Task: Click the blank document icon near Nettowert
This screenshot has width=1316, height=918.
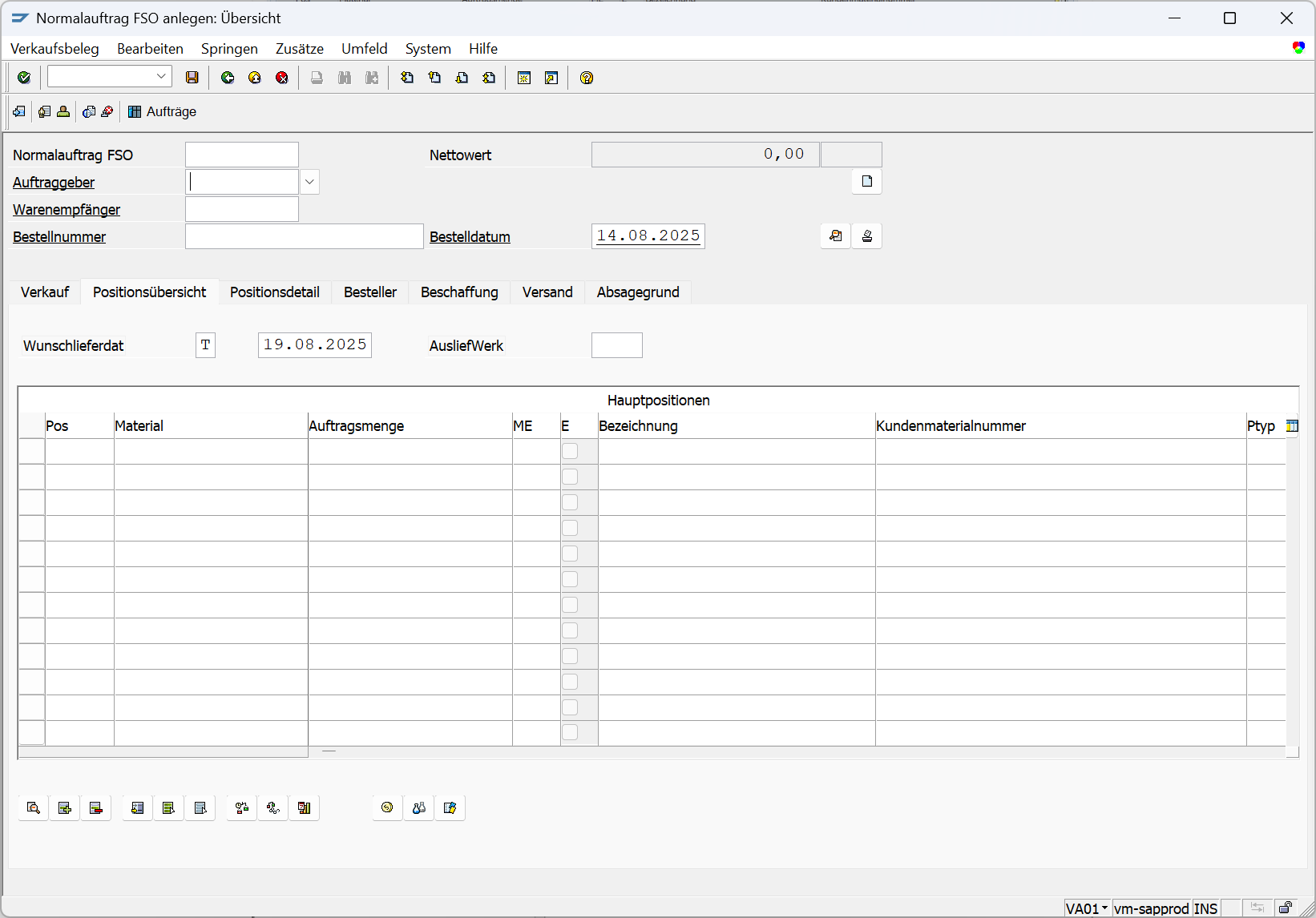Action: pos(866,182)
